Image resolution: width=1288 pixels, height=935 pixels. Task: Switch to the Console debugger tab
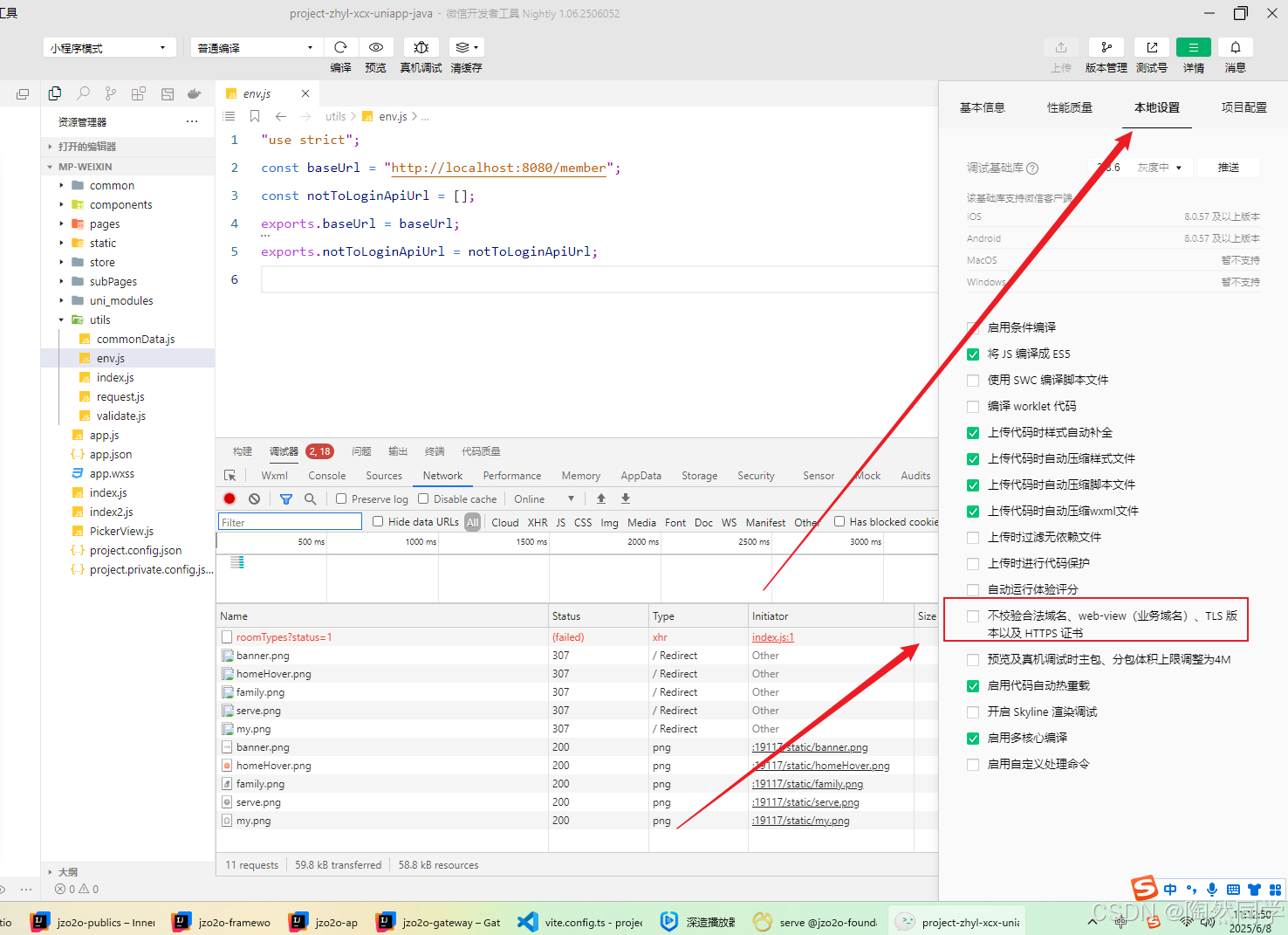326,476
